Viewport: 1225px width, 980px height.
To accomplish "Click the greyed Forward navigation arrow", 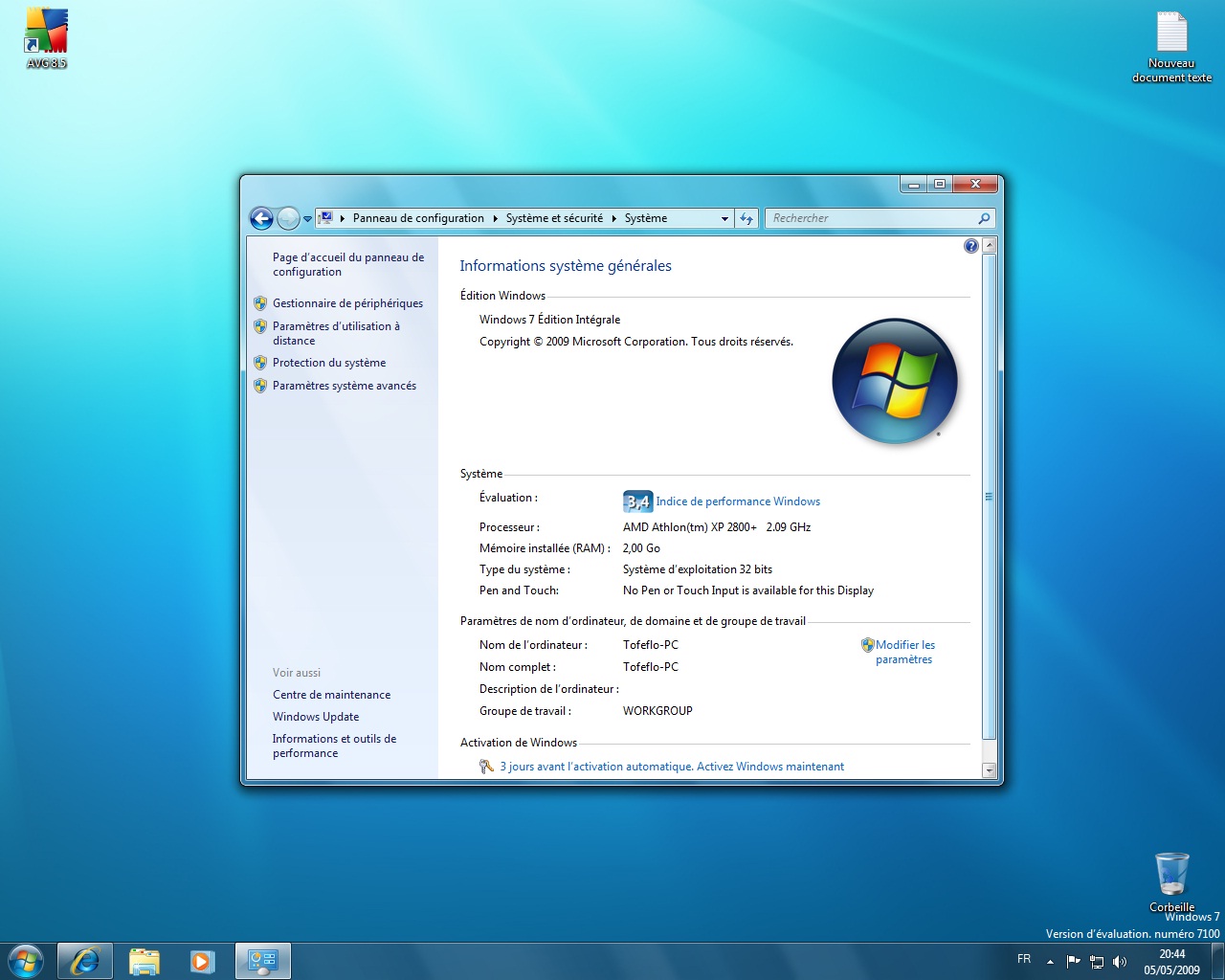I will pos(288,218).
